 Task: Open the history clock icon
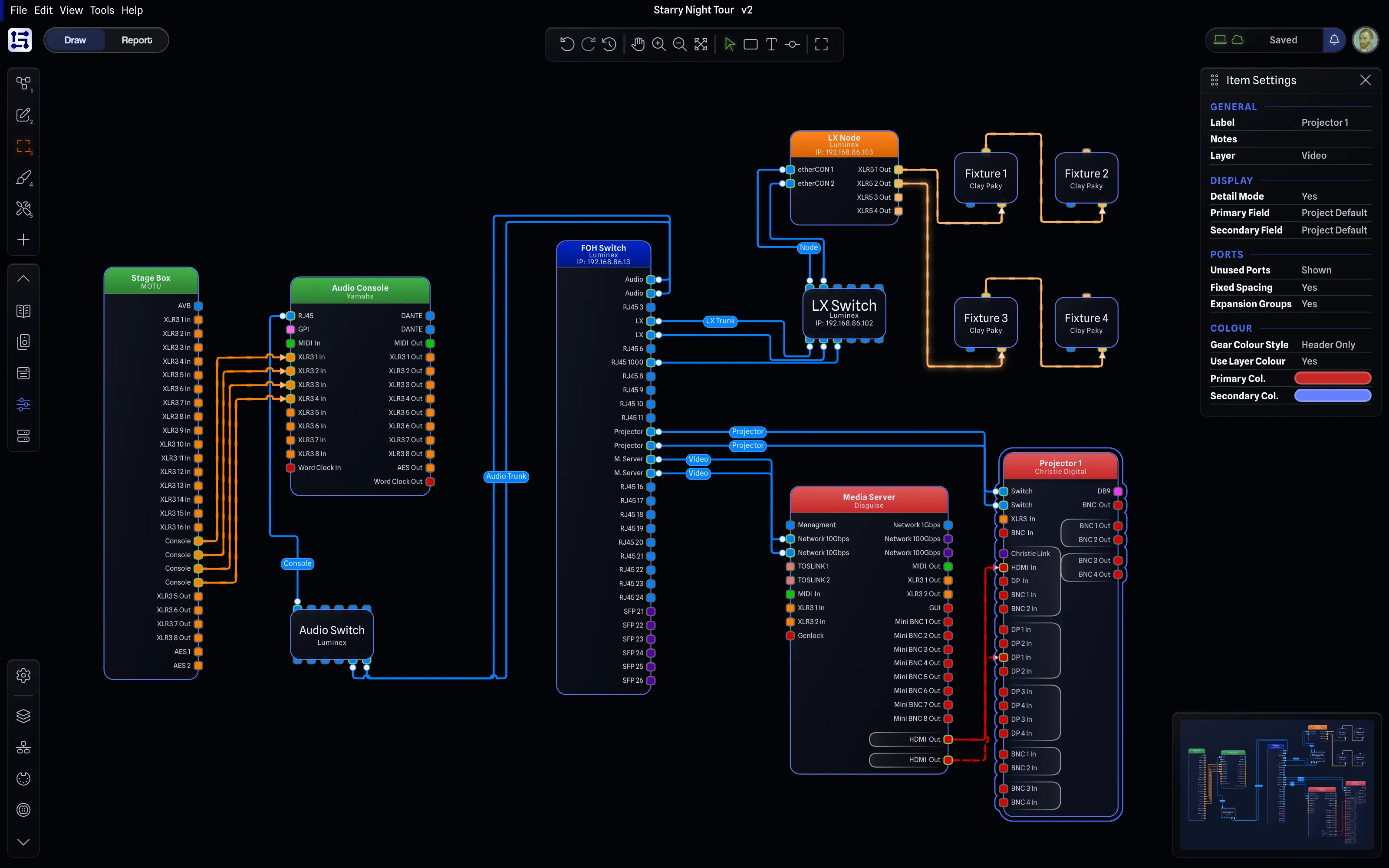[x=609, y=44]
